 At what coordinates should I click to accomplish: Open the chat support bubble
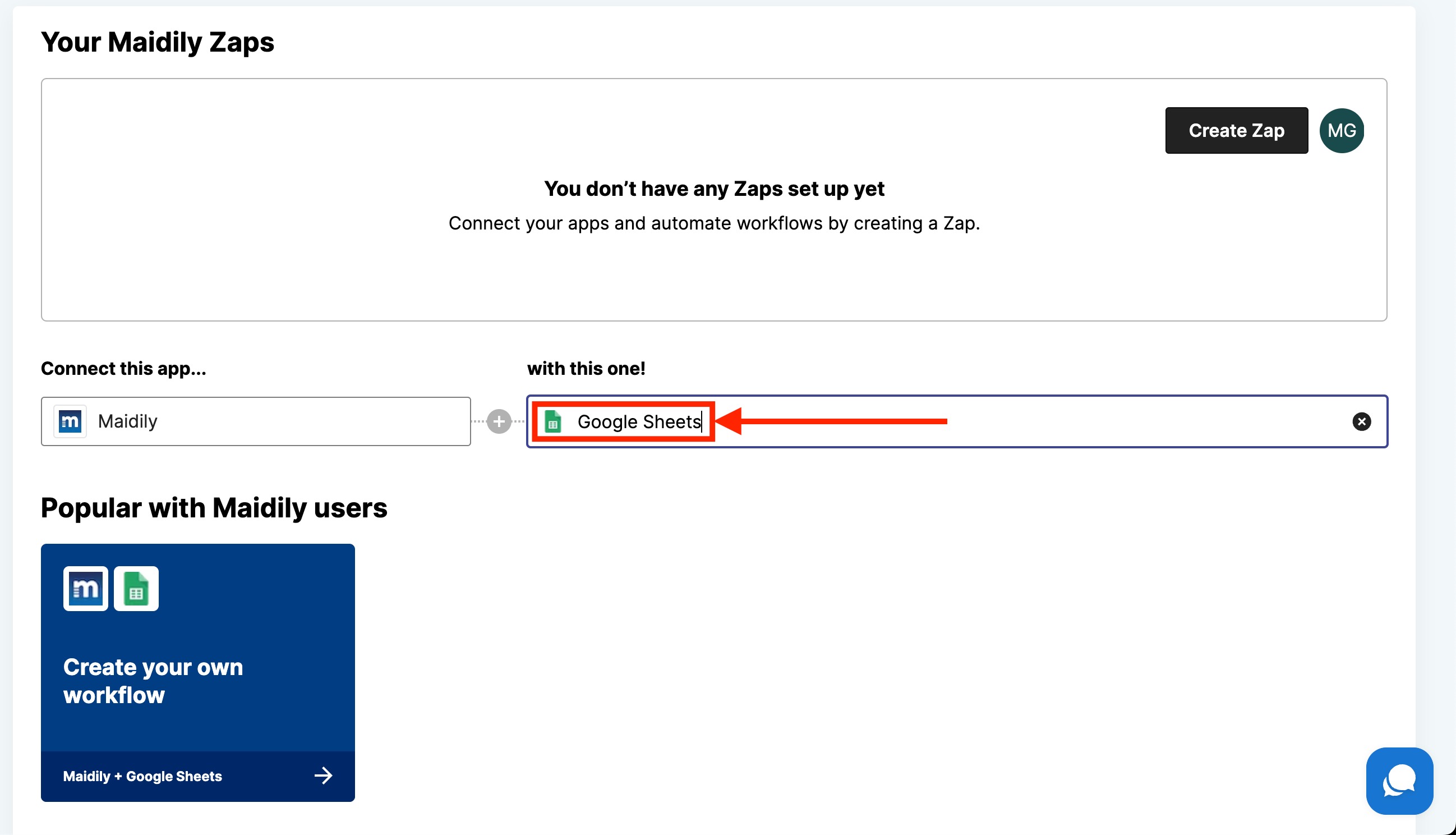click(1399, 781)
